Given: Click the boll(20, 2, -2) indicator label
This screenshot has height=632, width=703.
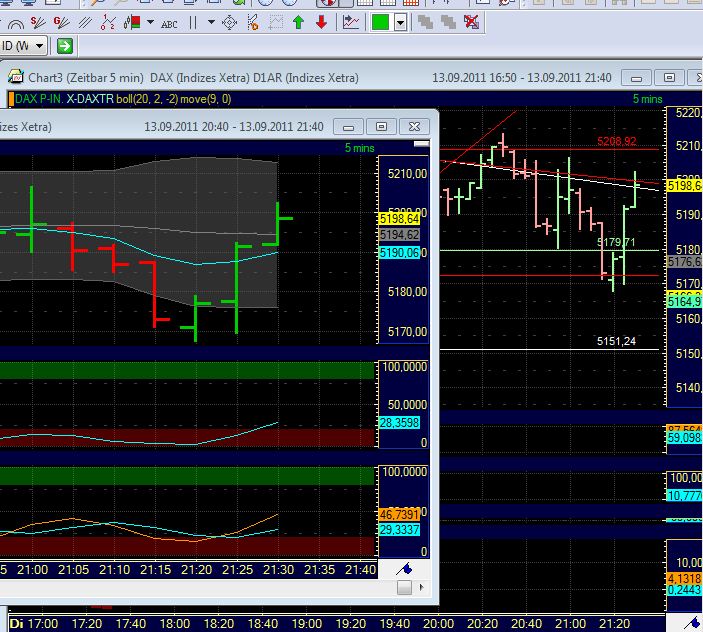Looking at the screenshot, I should click(x=147, y=99).
